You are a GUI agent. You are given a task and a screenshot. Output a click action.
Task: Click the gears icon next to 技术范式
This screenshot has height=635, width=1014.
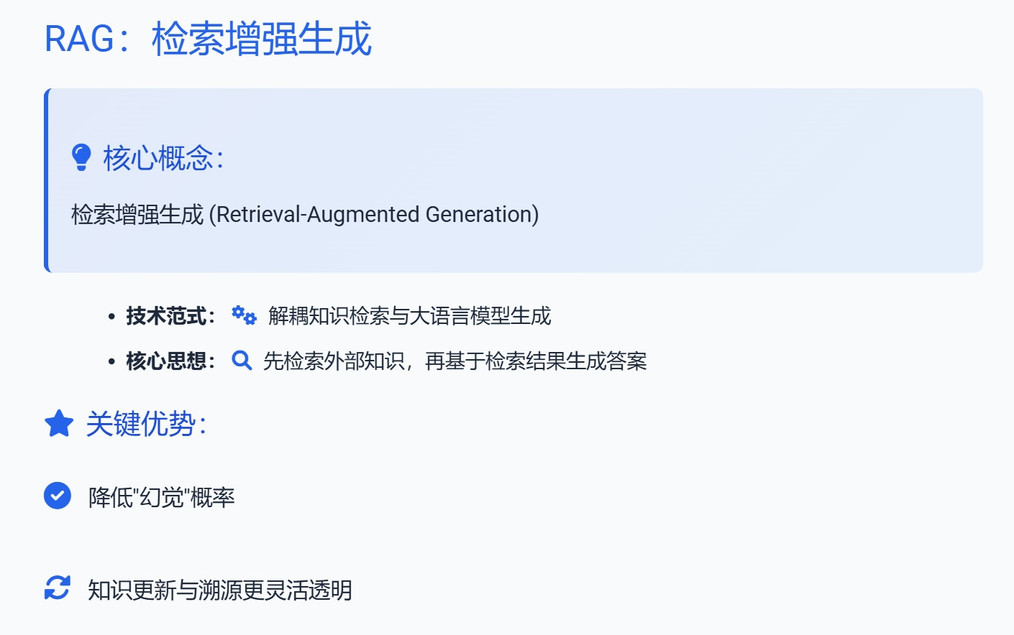pyautogui.click(x=244, y=316)
